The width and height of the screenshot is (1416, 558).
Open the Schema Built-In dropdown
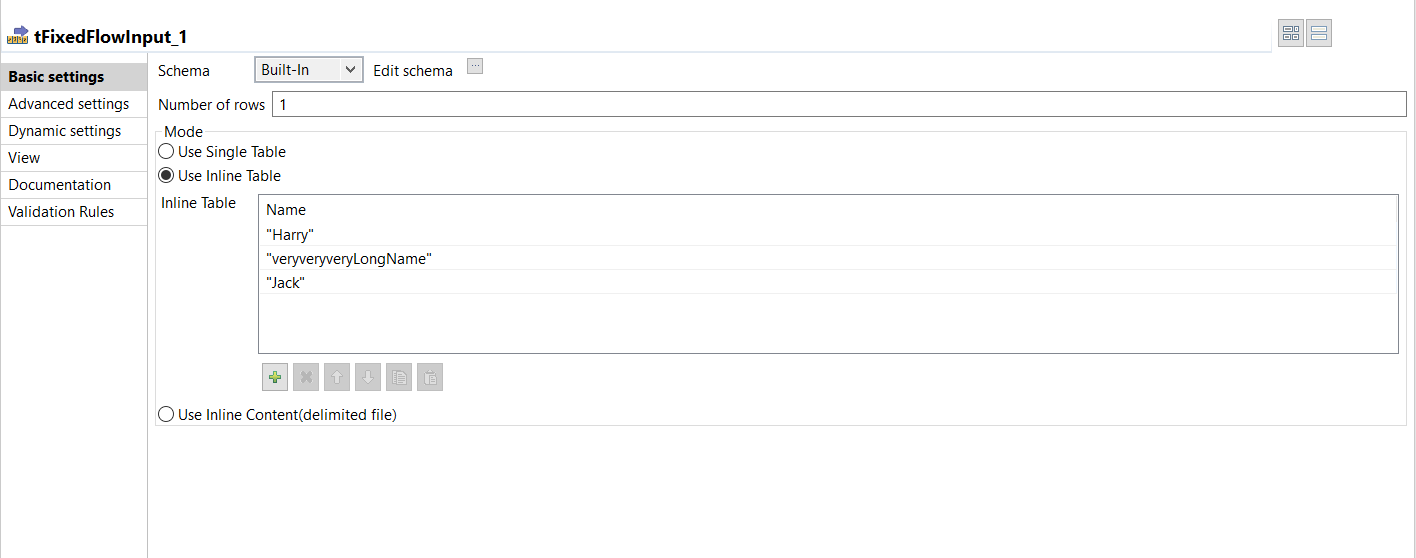point(308,70)
